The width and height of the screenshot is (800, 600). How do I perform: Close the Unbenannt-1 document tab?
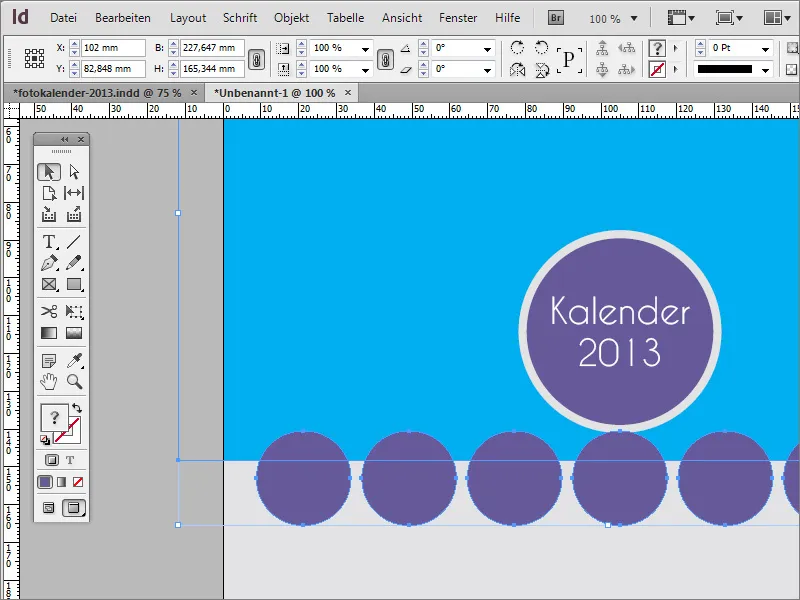tap(348, 92)
